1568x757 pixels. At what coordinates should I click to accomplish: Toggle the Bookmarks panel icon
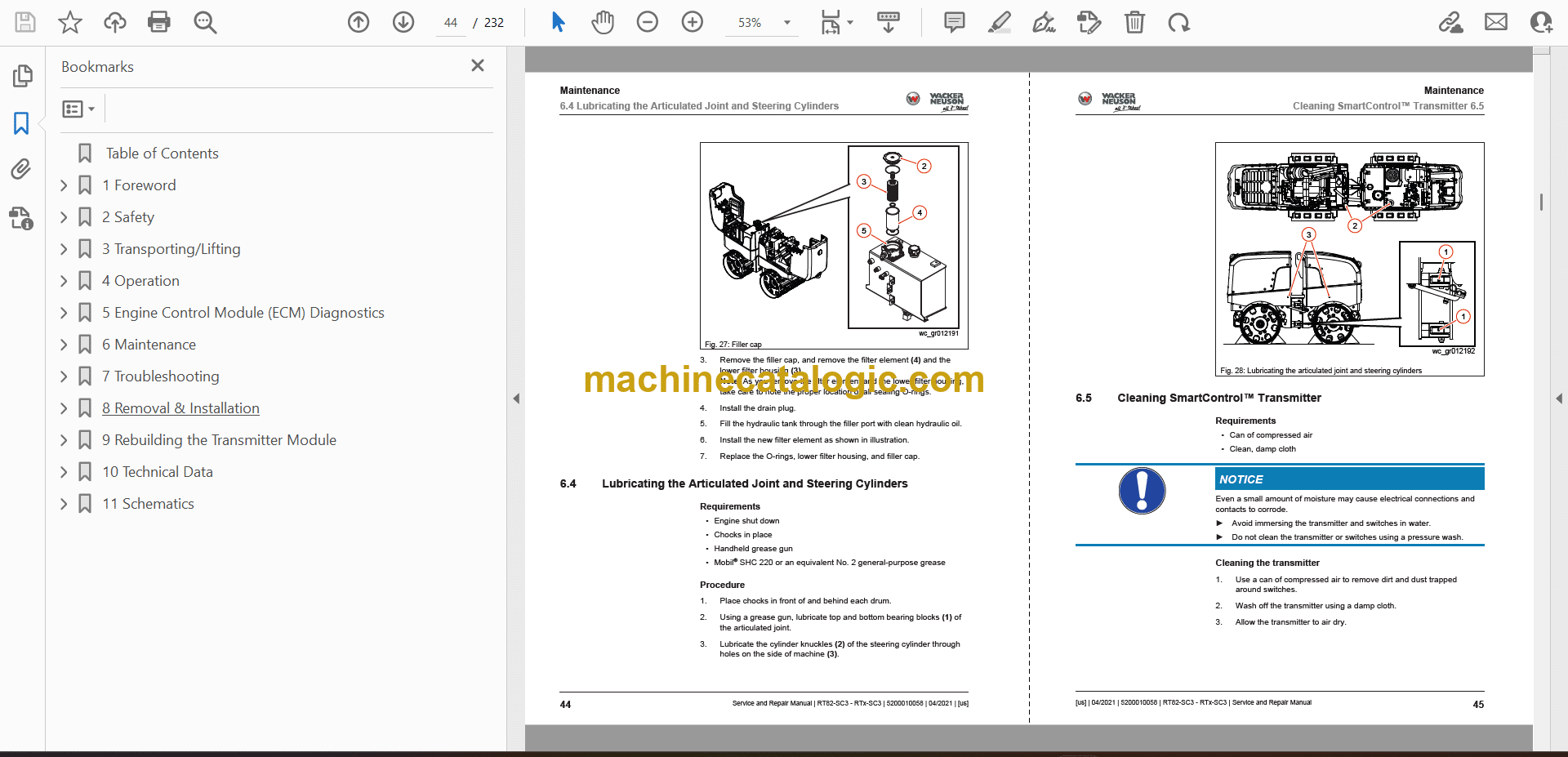click(x=22, y=123)
